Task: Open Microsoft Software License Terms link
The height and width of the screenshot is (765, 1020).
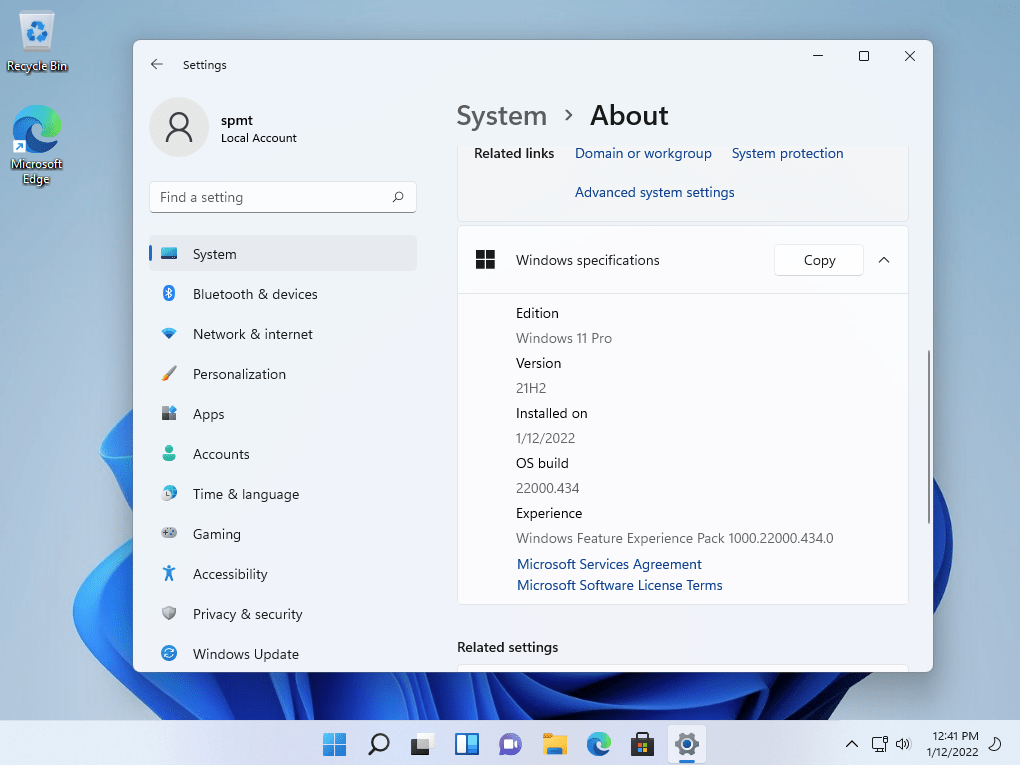Action: pyautogui.click(x=619, y=585)
